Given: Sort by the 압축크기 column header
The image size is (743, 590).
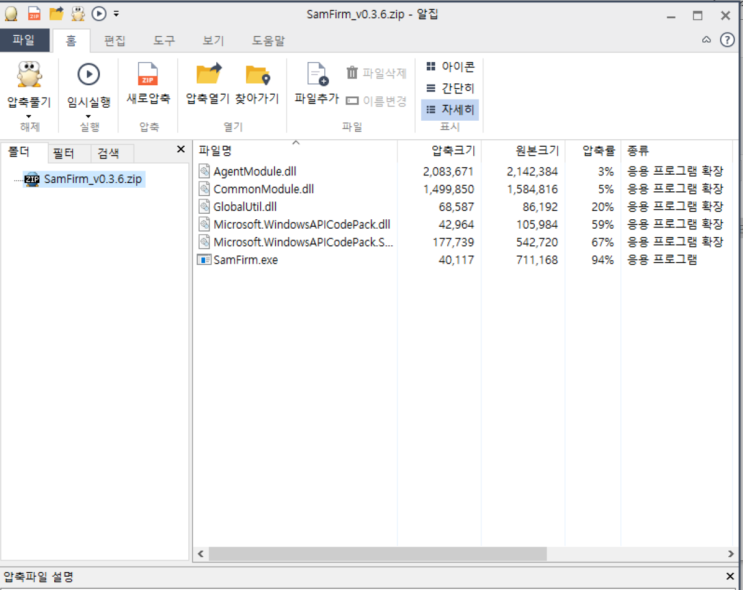Looking at the screenshot, I should (439, 151).
